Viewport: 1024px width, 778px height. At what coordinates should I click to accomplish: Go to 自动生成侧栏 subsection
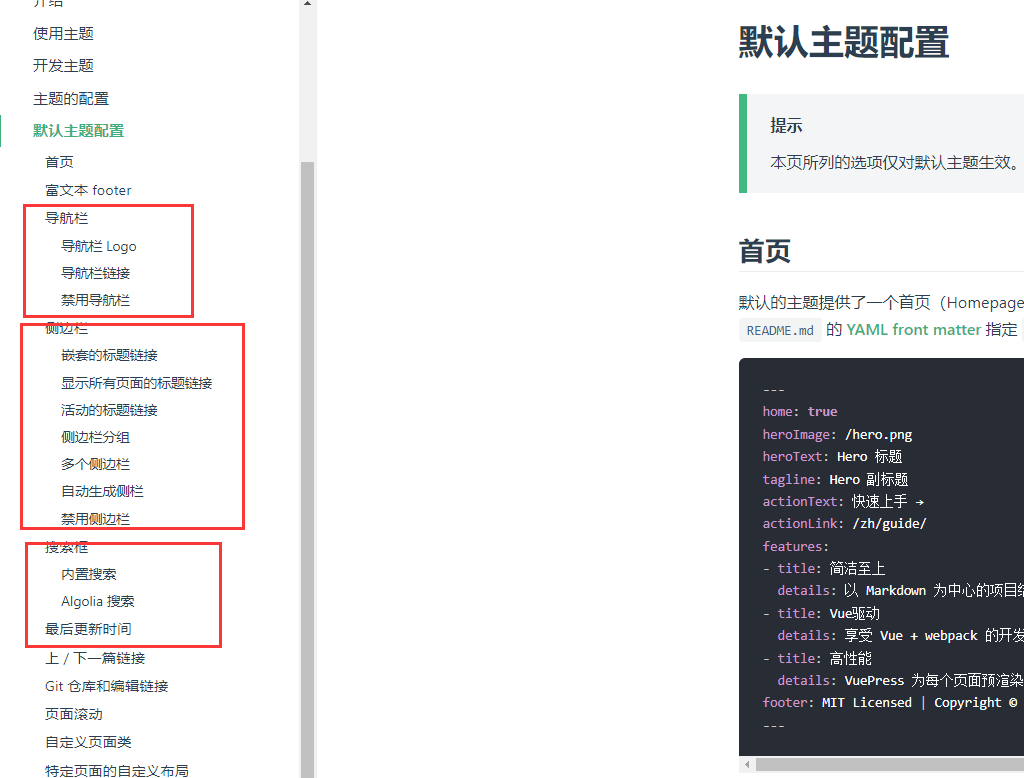(x=103, y=491)
